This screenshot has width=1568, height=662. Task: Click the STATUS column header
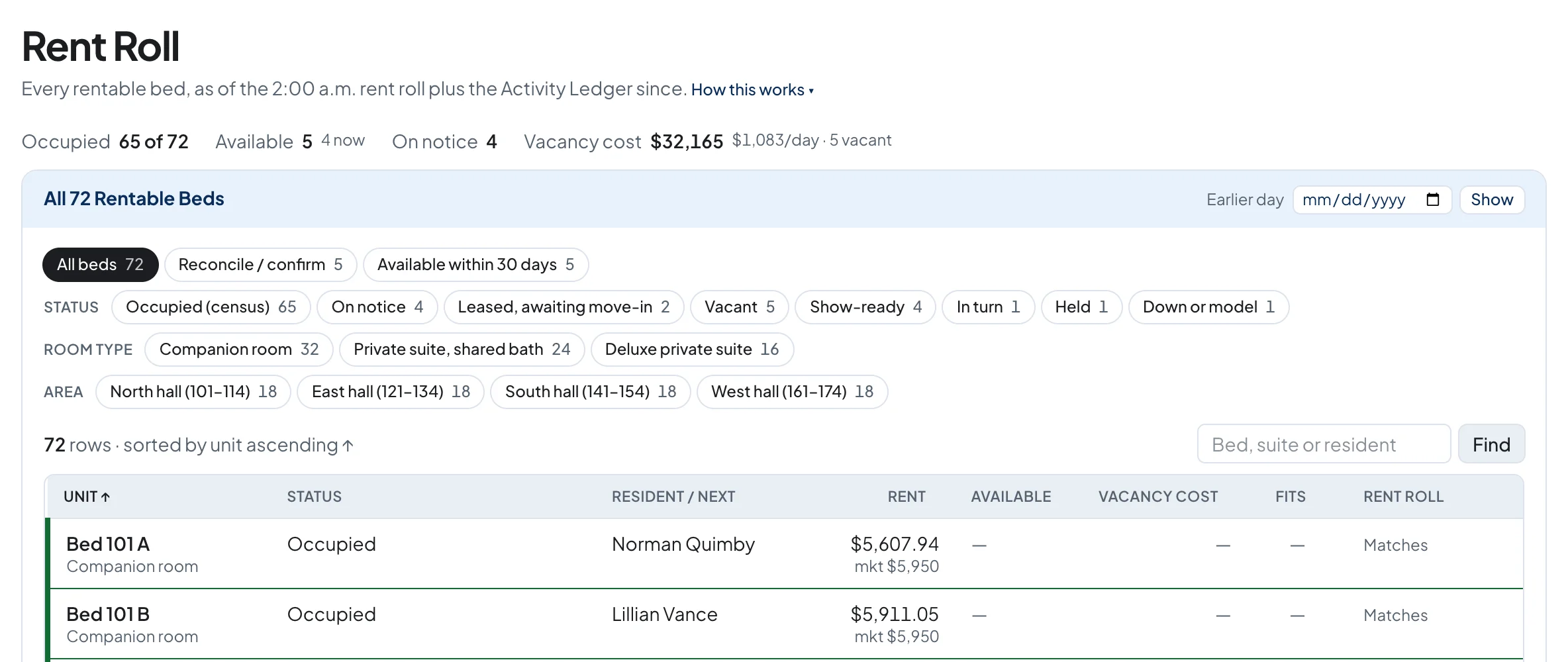pos(315,496)
